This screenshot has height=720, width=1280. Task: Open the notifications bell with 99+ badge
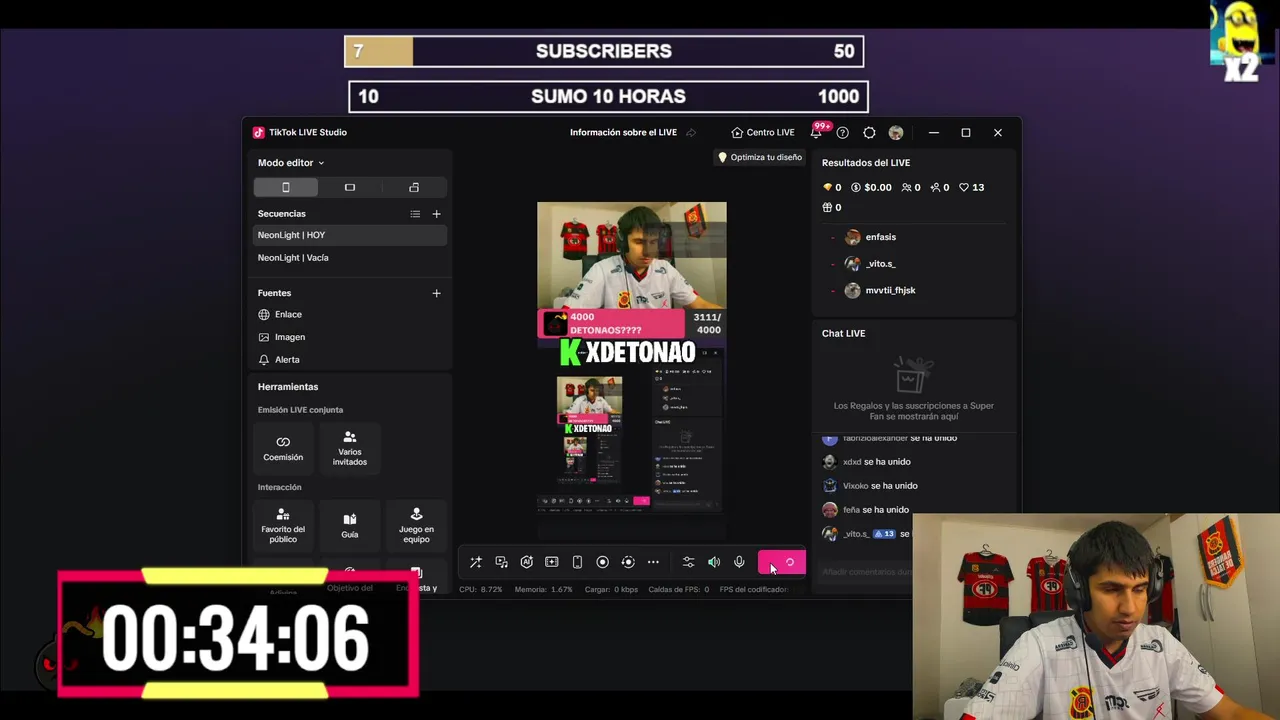(817, 132)
